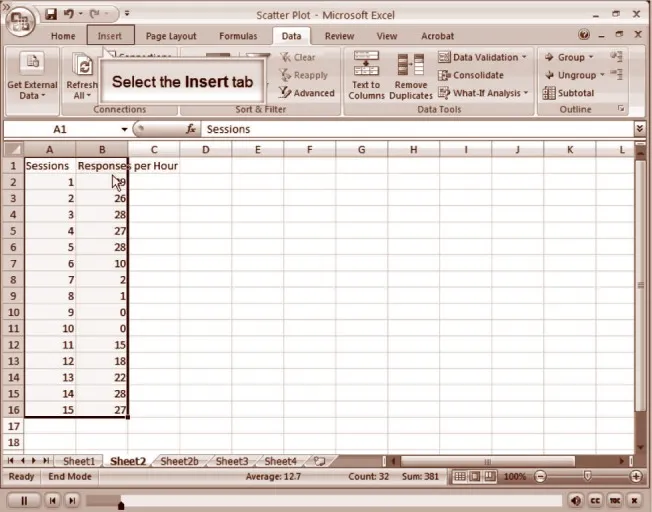
Task: Launch Text to Columns wizard
Action: click(366, 76)
